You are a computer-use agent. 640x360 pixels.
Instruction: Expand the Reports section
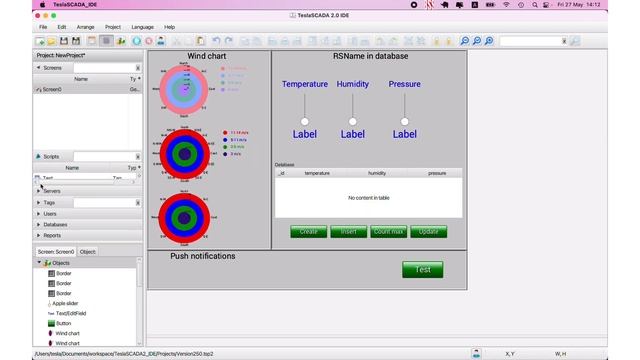39,236
